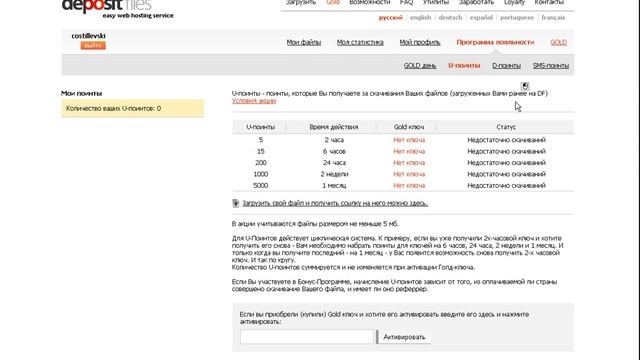640x360 pixels.
Task: Open the Gold top menu item
Action: [333, 2]
